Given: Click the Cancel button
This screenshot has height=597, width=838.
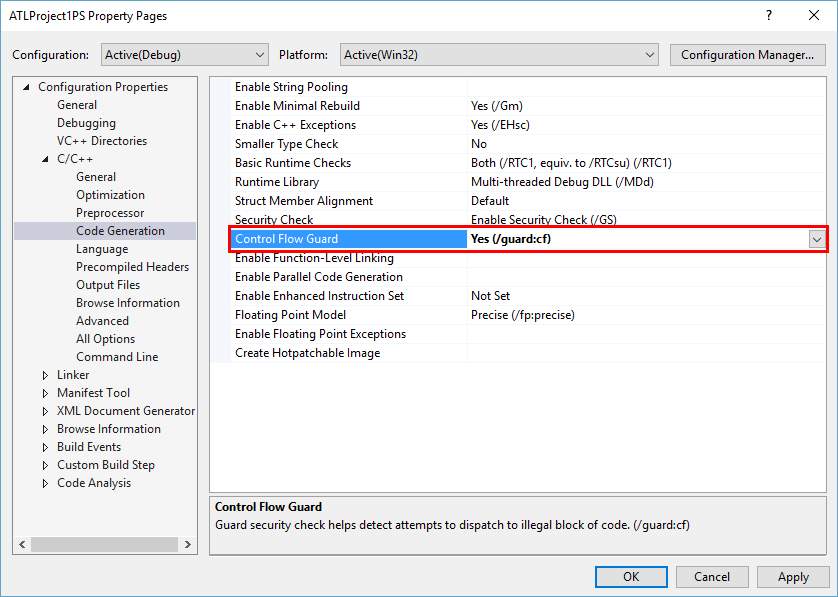Looking at the screenshot, I should tap(712, 577).
